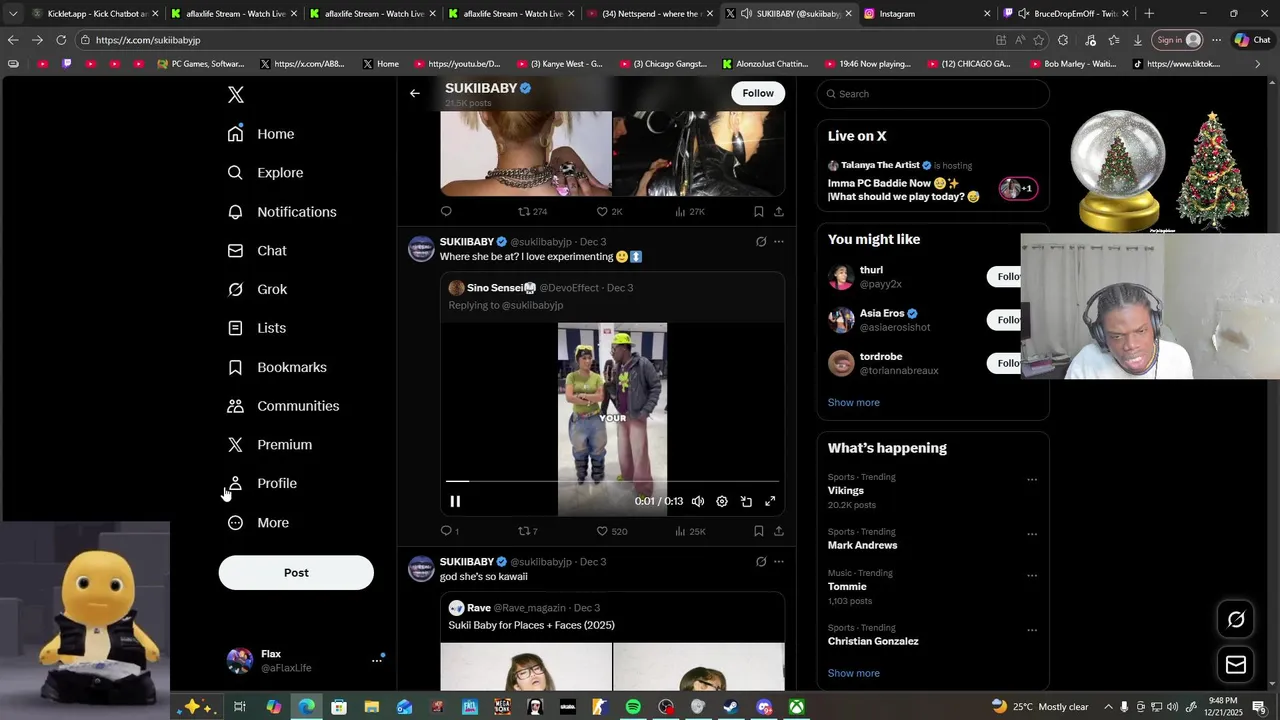Open Explore in X sidebar
The width and height of the screenshot is (1280, 720).
(265, 173)
